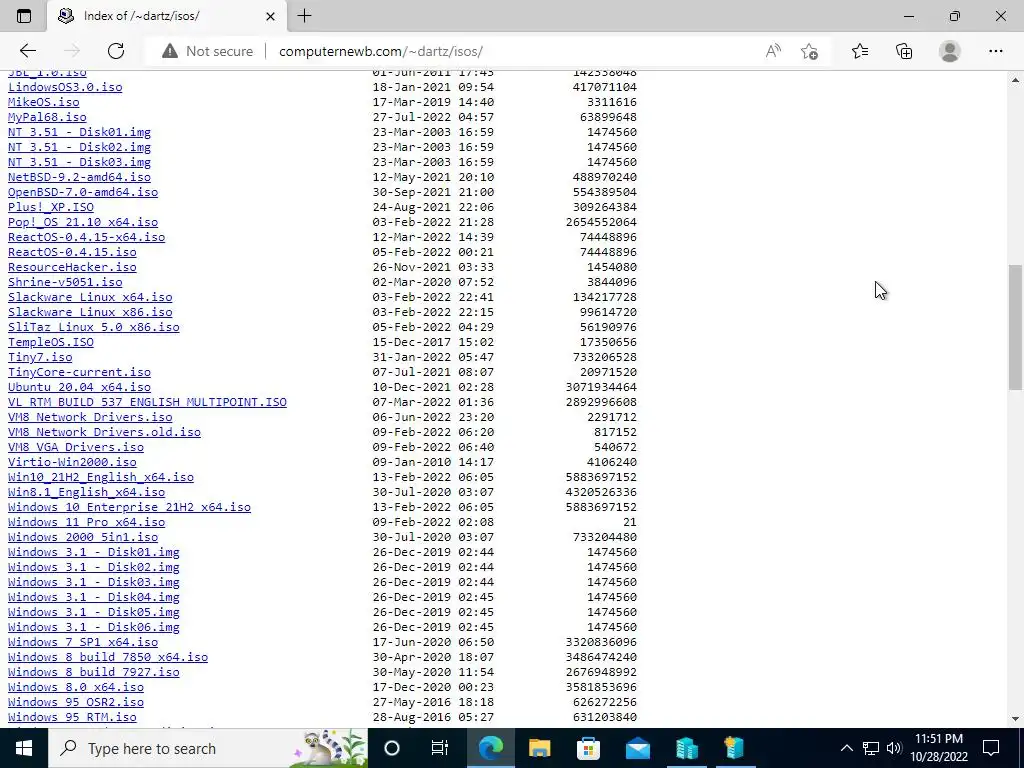Open Microsoft Store from taskbar
Viewport: 1024px width, 768px height.
tap(588, 748)
